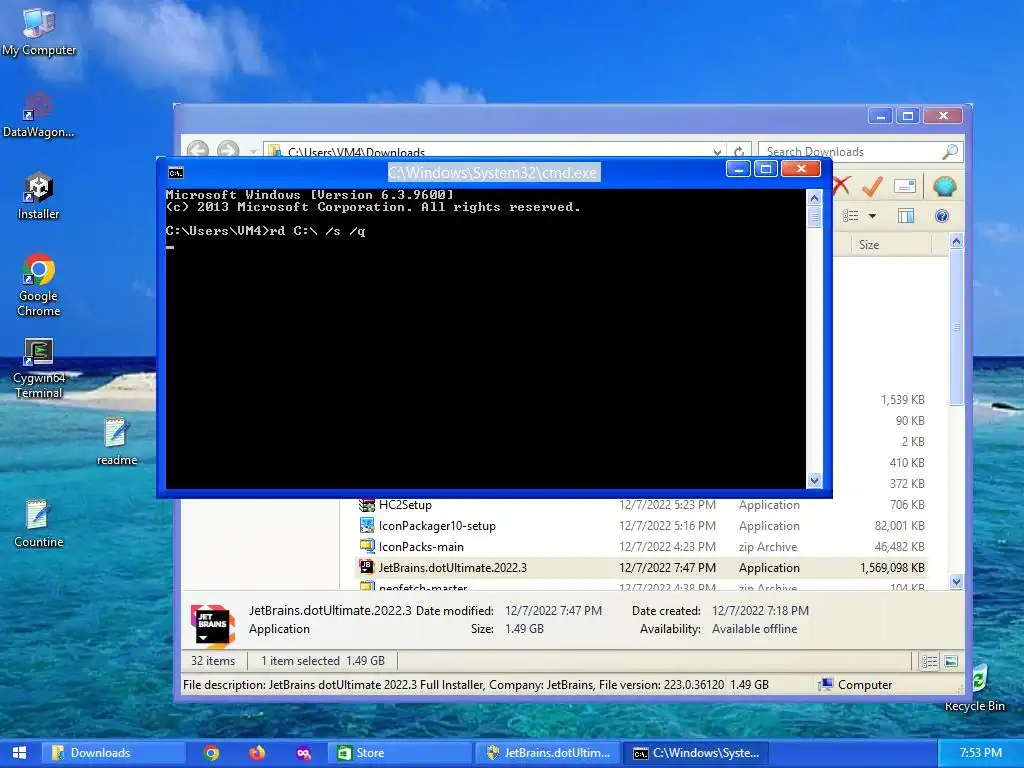Click the 46,482 KB size cell
The width and height of the screenshot is (1024, 768).
899,547
